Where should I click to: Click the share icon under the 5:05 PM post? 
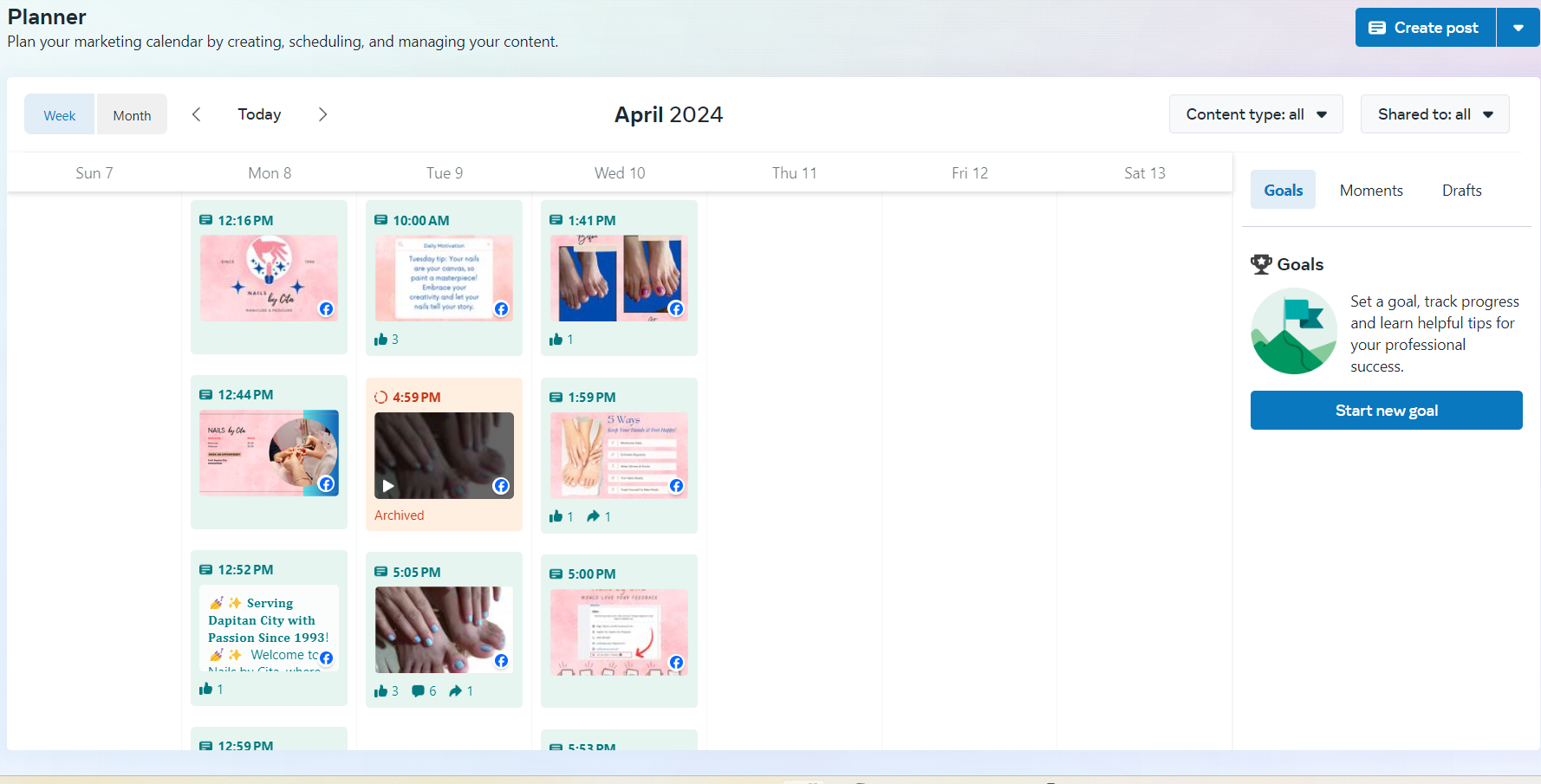(x=456, y=690)
